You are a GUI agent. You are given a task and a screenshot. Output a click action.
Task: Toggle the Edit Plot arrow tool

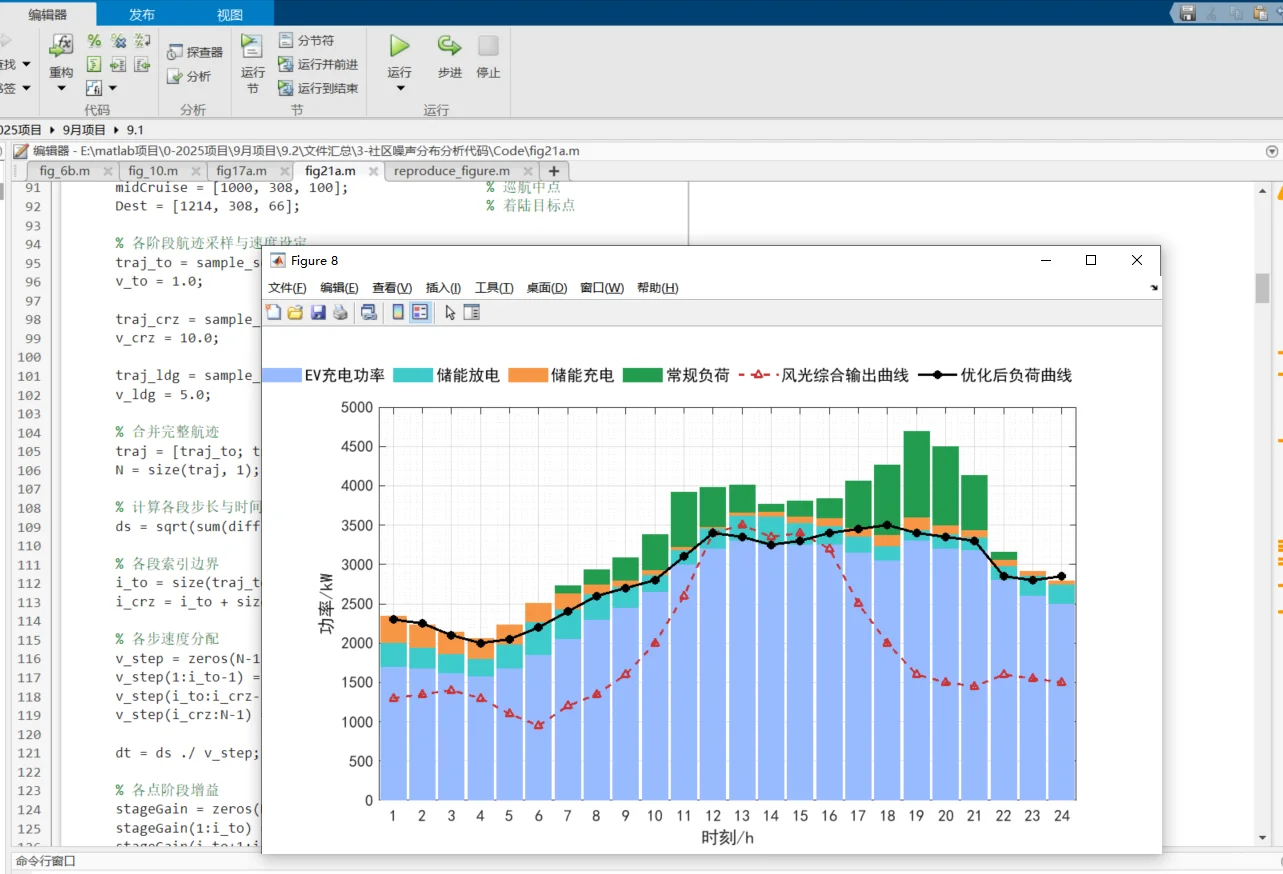[450, 313]
